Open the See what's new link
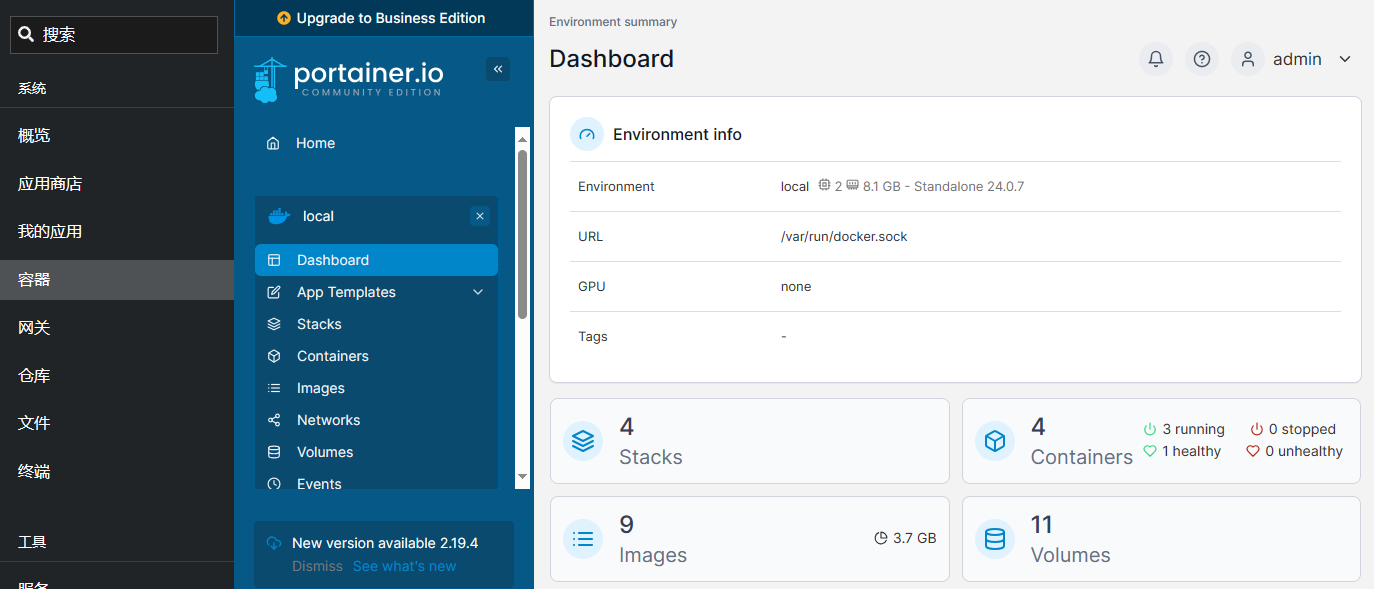 coord(404,566)
